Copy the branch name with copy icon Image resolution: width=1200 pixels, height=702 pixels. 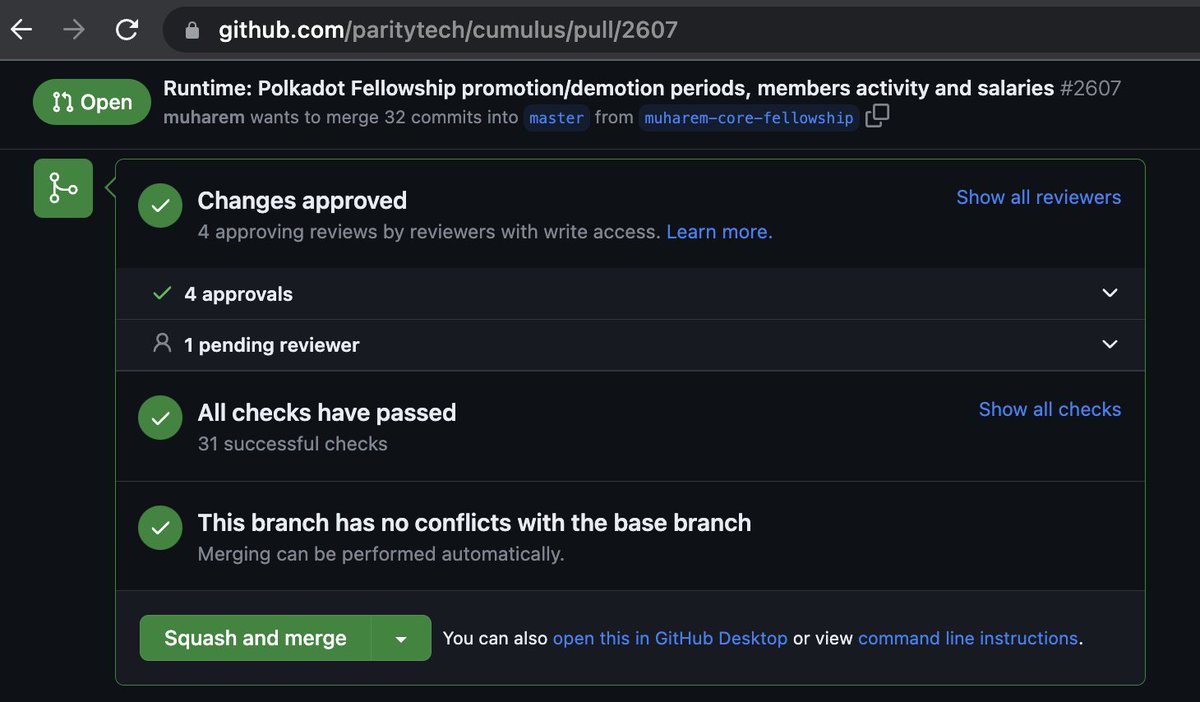(x=877, y=117)
